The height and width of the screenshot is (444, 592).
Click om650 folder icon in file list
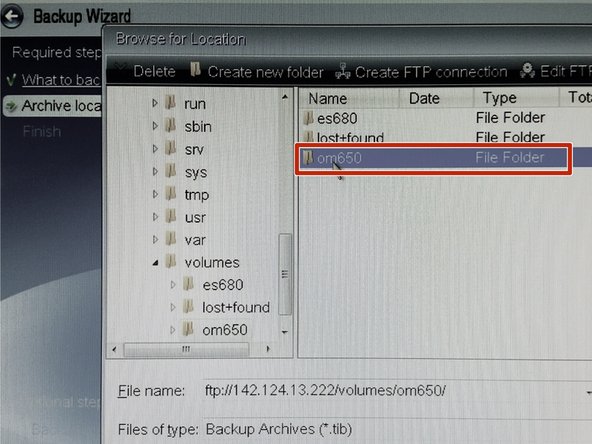click(x=308, y=157)
